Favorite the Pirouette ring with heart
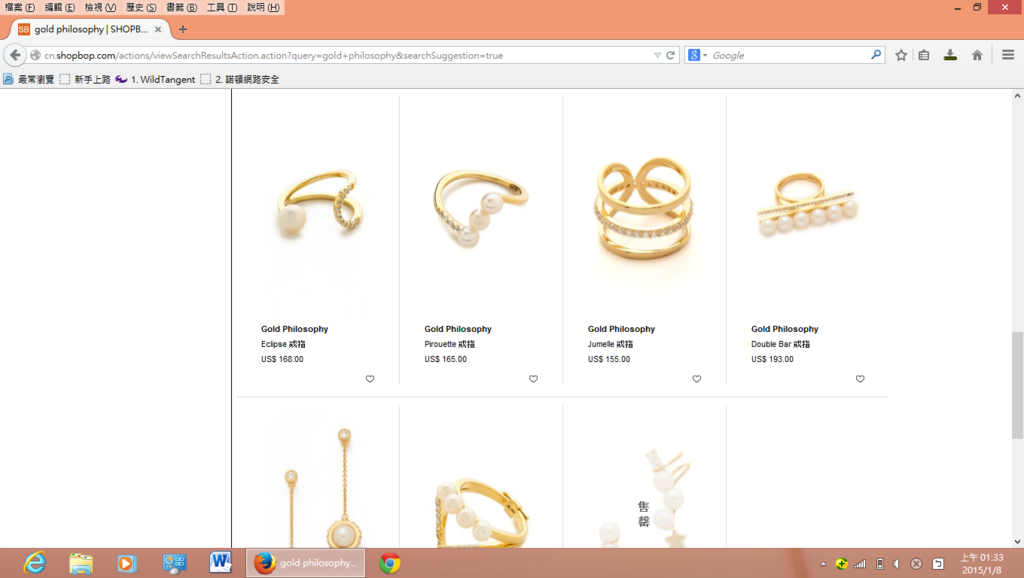Viewport: 1024px width, 578px height. 533,379
